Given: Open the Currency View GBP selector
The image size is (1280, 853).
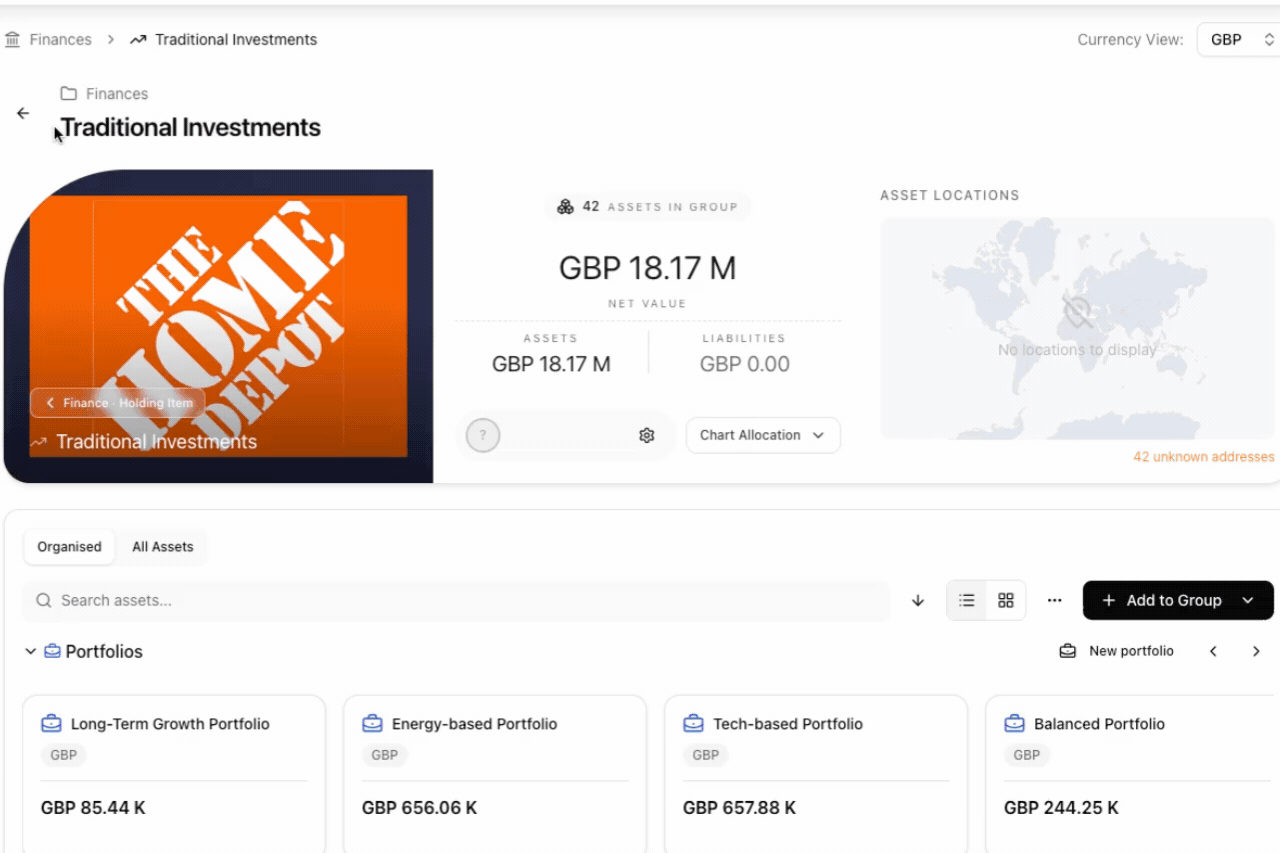Looking at the screenshot, I should coord(1238,40).
